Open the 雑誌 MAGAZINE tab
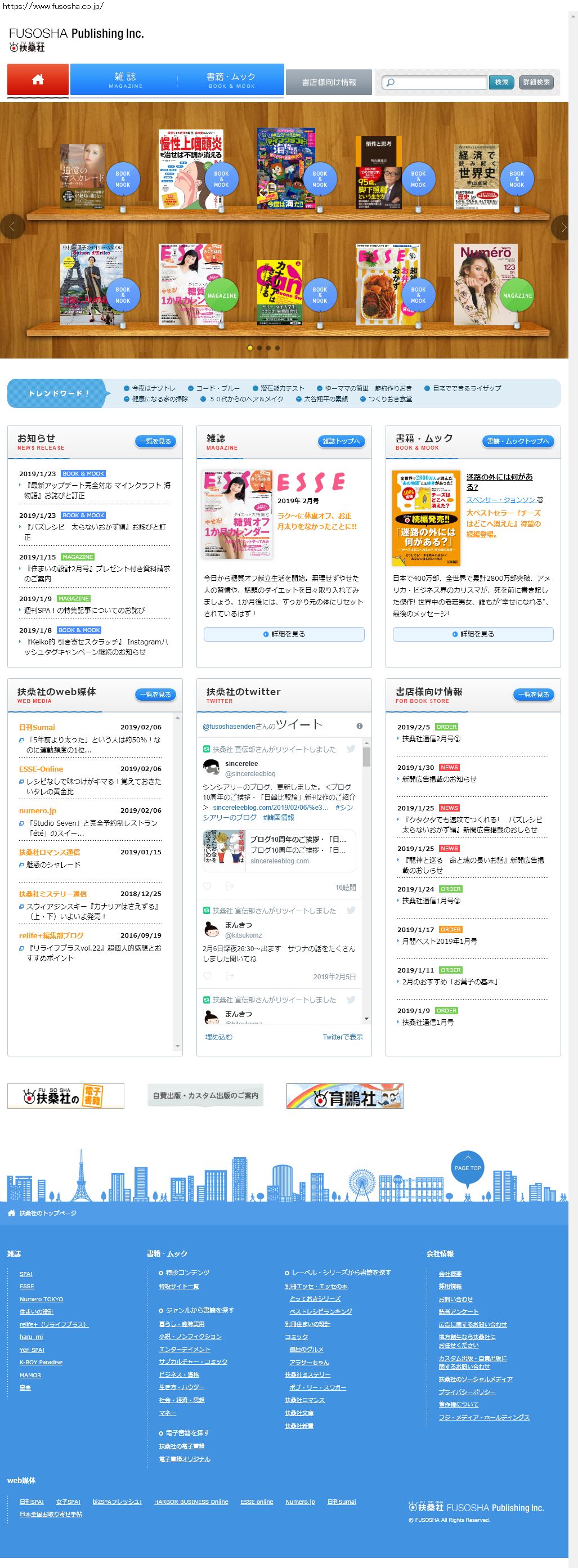The height and width of the screenshot is (1568, 578). [126, 80]
